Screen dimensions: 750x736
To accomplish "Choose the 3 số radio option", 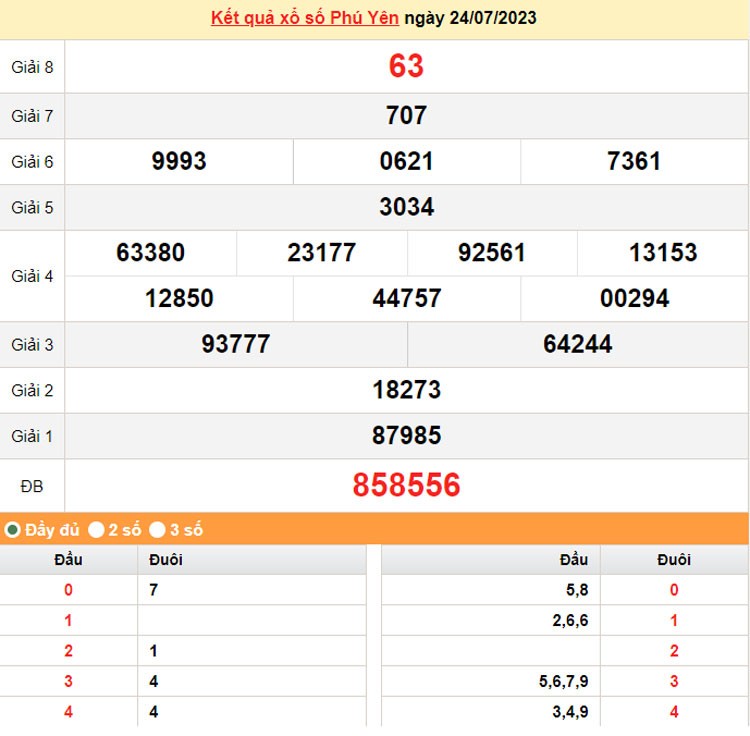I will pyautogui.click(x=158, y=530).
